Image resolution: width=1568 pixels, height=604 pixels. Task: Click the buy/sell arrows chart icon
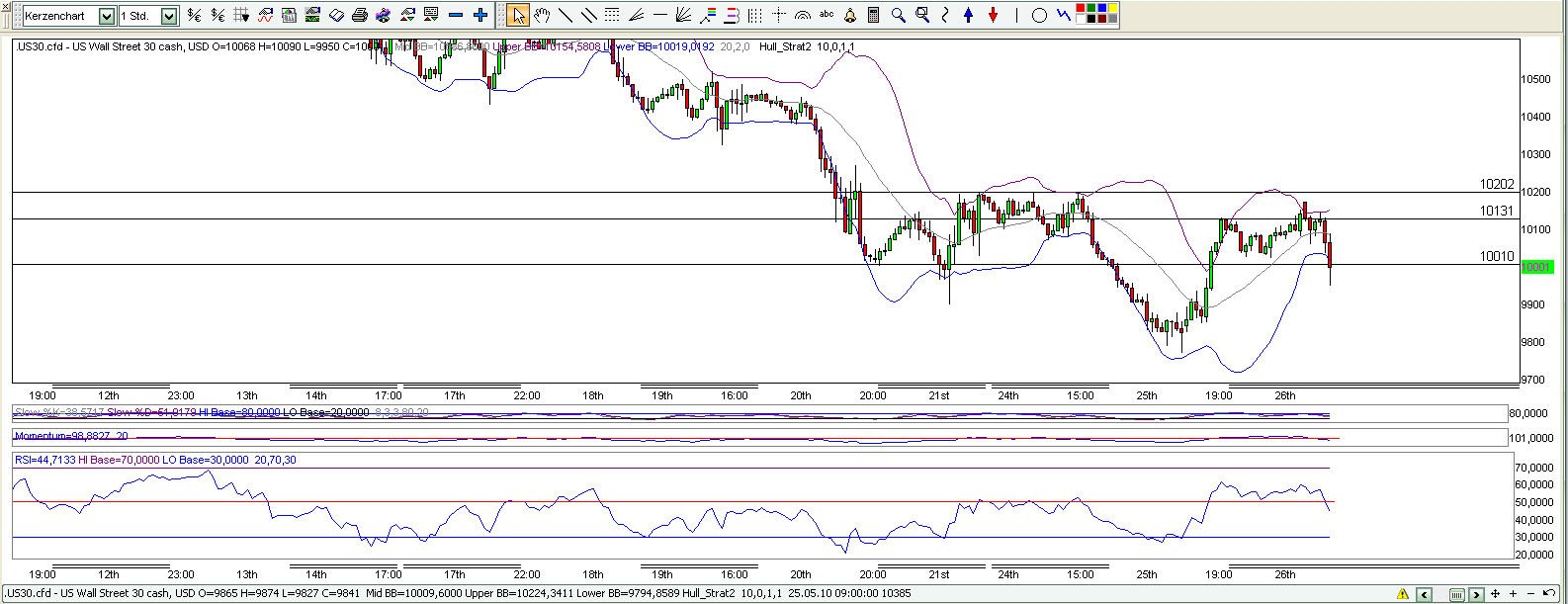(x=407, y=15)
